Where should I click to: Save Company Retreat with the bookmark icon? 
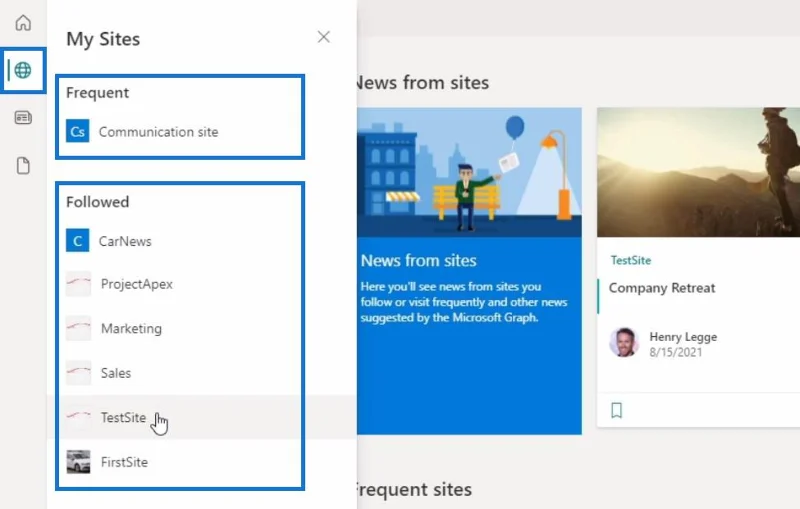point(616,410)
